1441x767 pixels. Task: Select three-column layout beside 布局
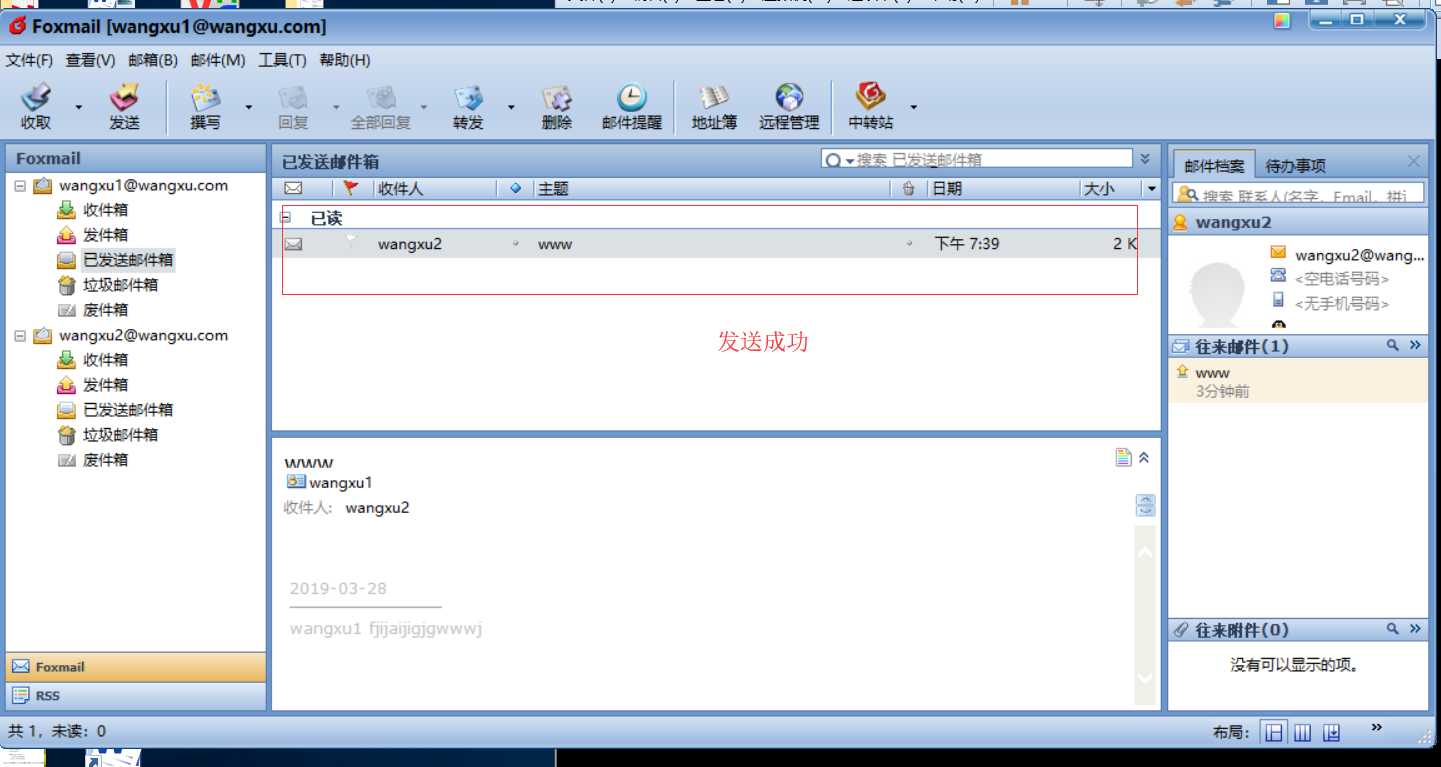1302,733
